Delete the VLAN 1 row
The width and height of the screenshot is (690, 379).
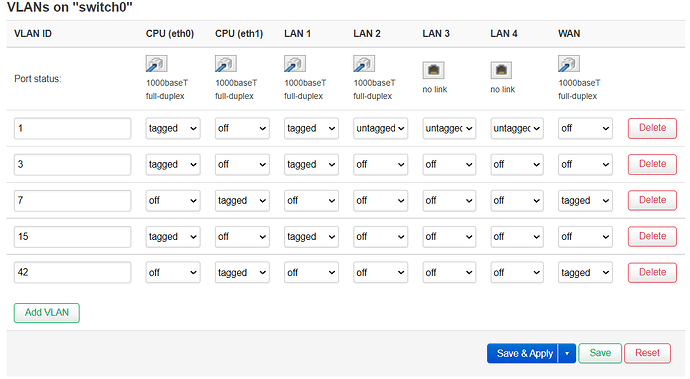[652, 128]
